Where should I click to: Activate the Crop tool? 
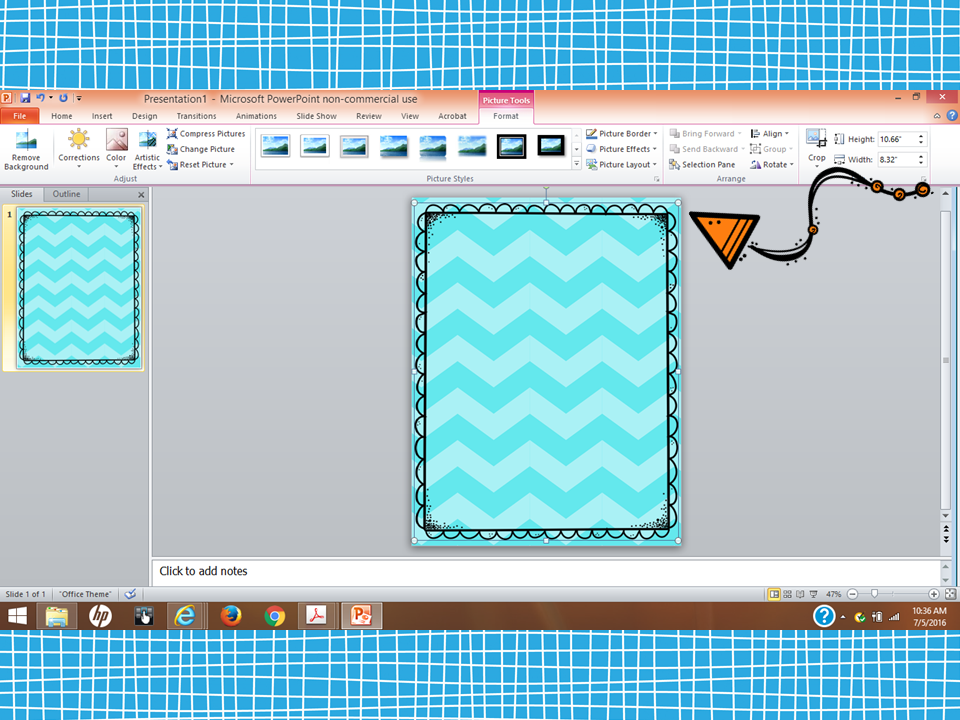tap(816, 145)
